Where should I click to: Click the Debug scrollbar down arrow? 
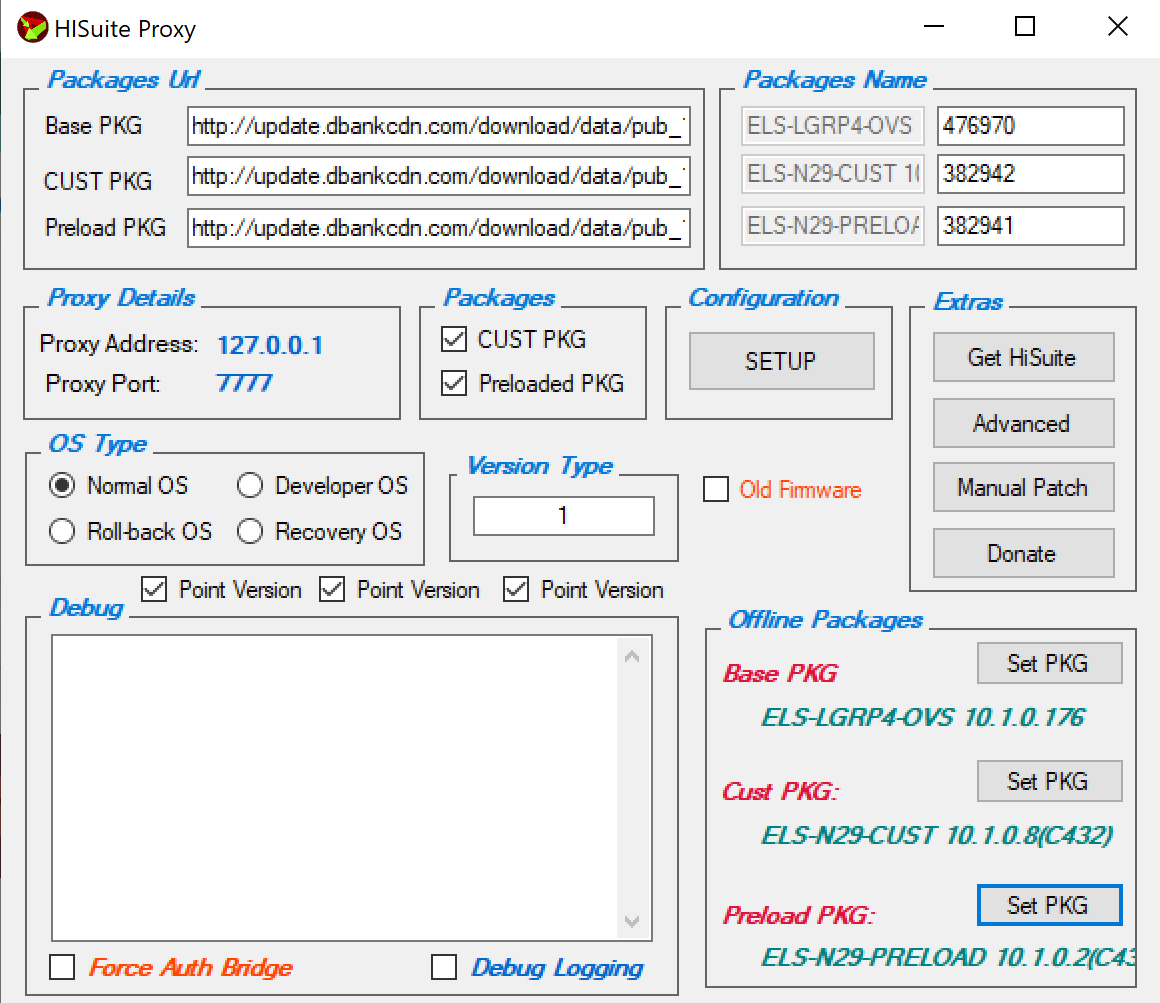tap(632, 921)
